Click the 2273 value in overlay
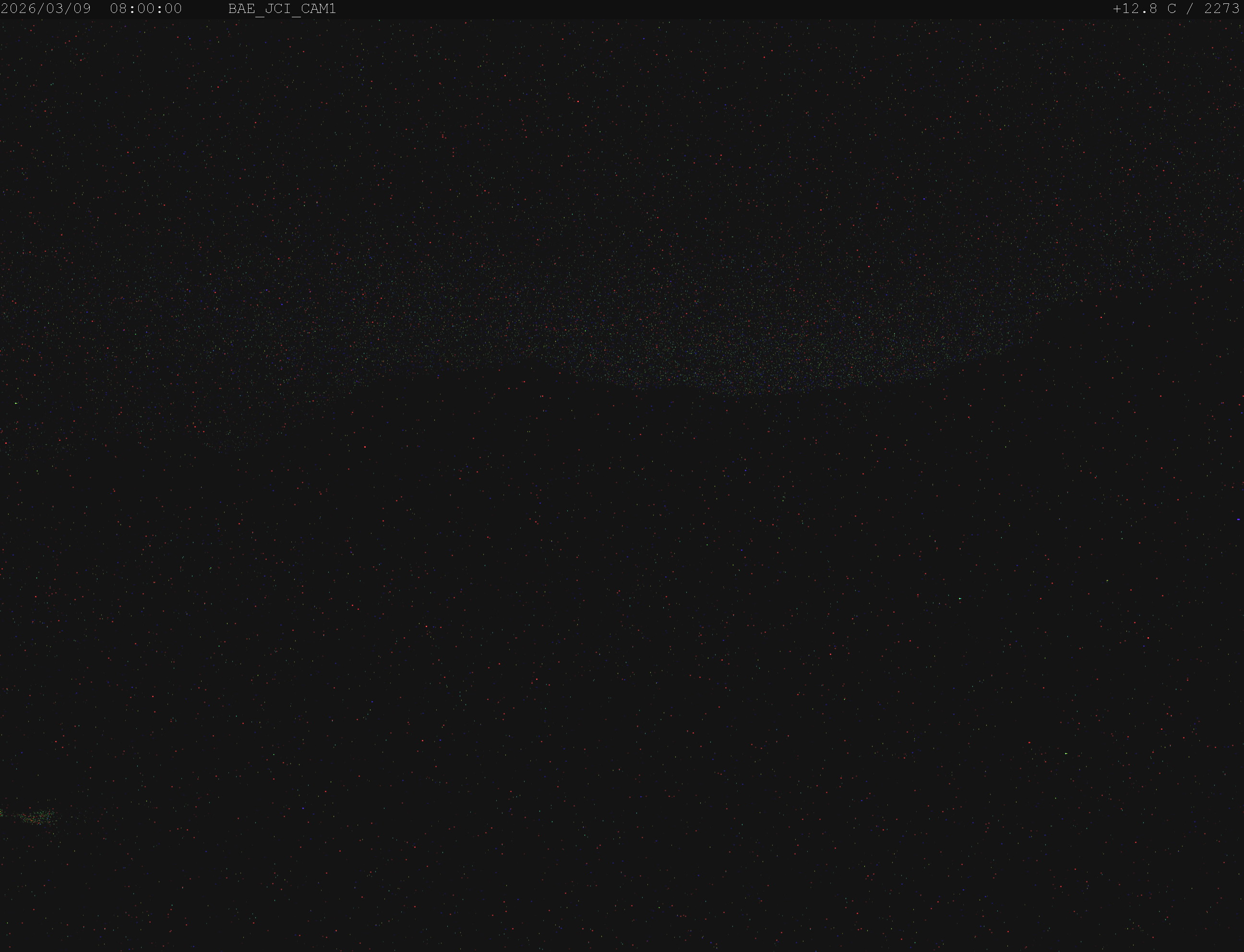 (x=1222, y=9)
